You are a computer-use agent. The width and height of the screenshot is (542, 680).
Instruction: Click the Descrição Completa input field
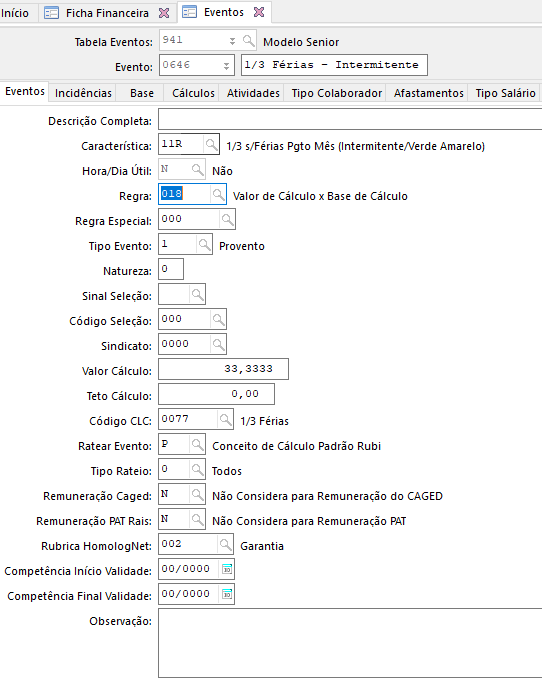tap(350, 119)
